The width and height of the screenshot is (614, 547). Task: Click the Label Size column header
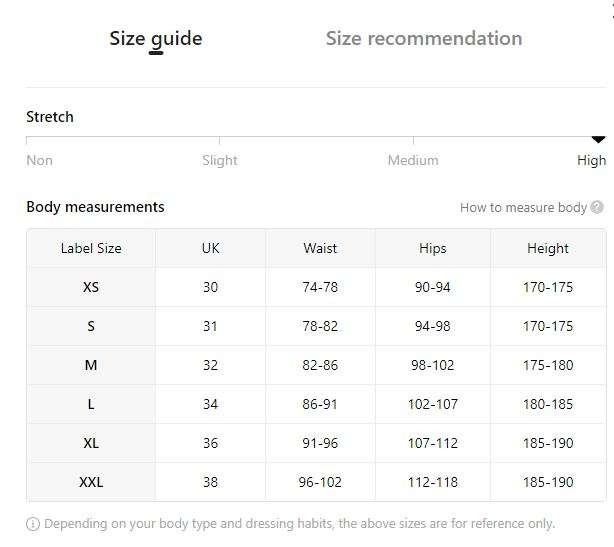pos(91,248)
